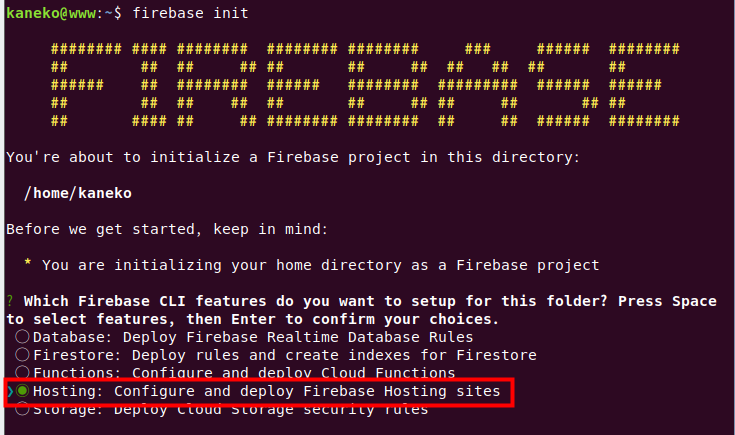Click the 'firebase init' command text
Viewport: 735px width, 435px height.
190,13
